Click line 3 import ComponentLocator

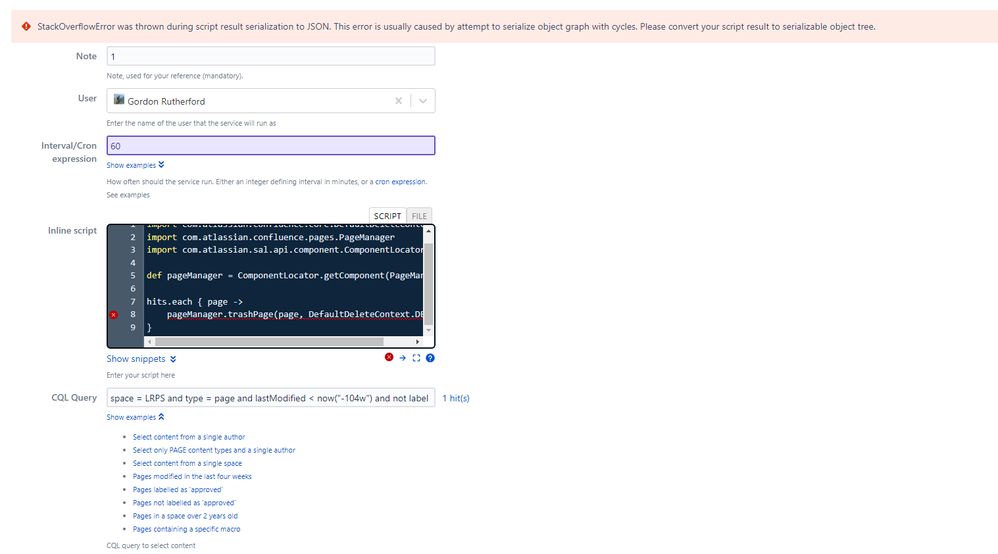(285, 250)
